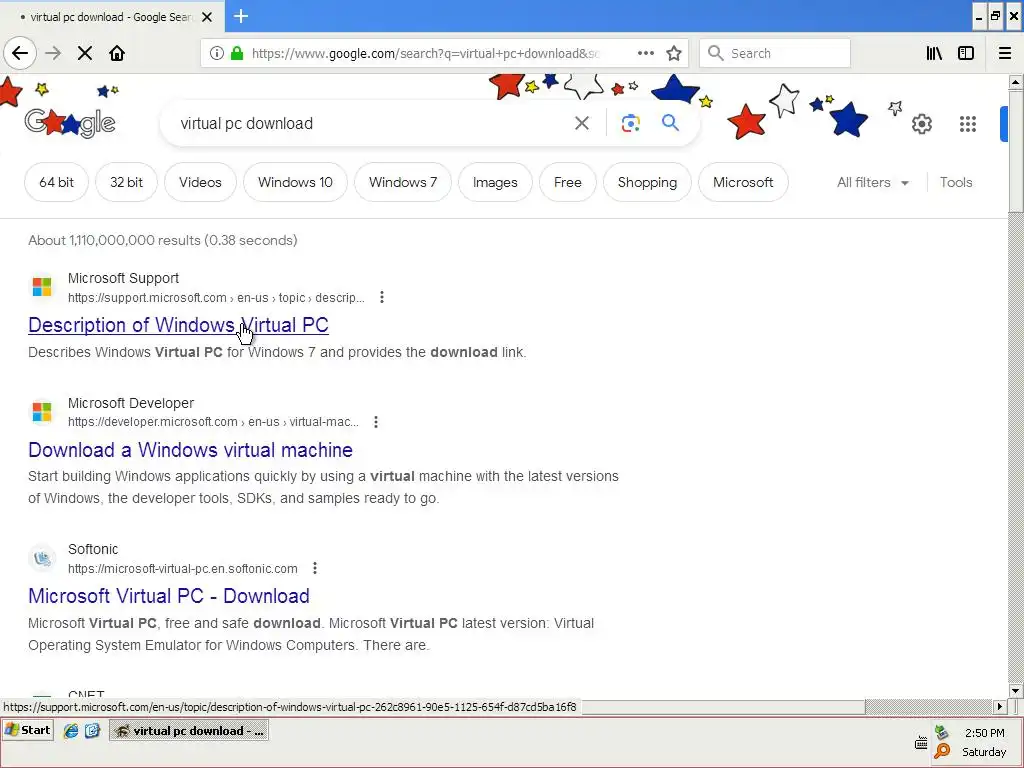Click the Forward arrow button
The height and width of the screenshot is (768, 1024).
pyautogui.click(x=54, y=53)
